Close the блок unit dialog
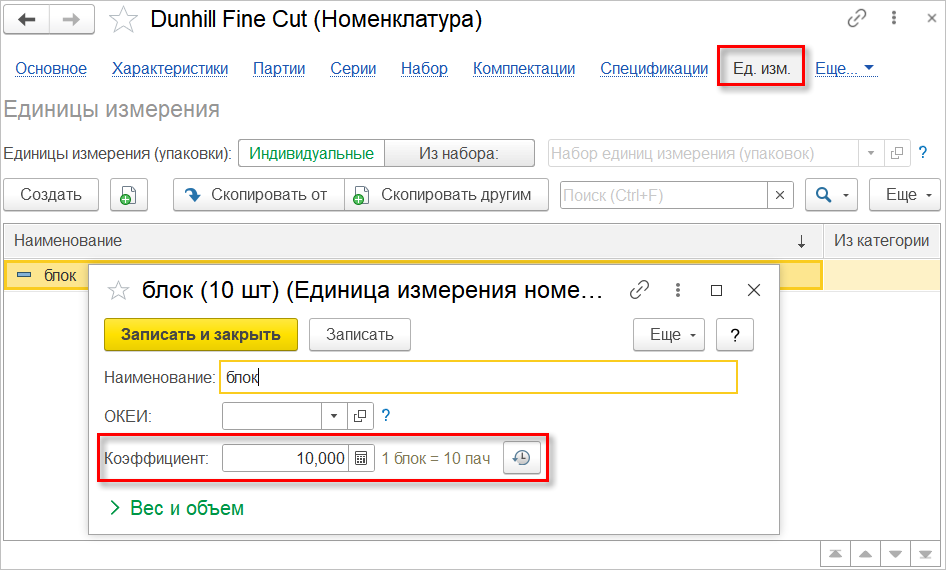Image resolution: width=946 pixels, height=570 pixels. click(754, 291)
